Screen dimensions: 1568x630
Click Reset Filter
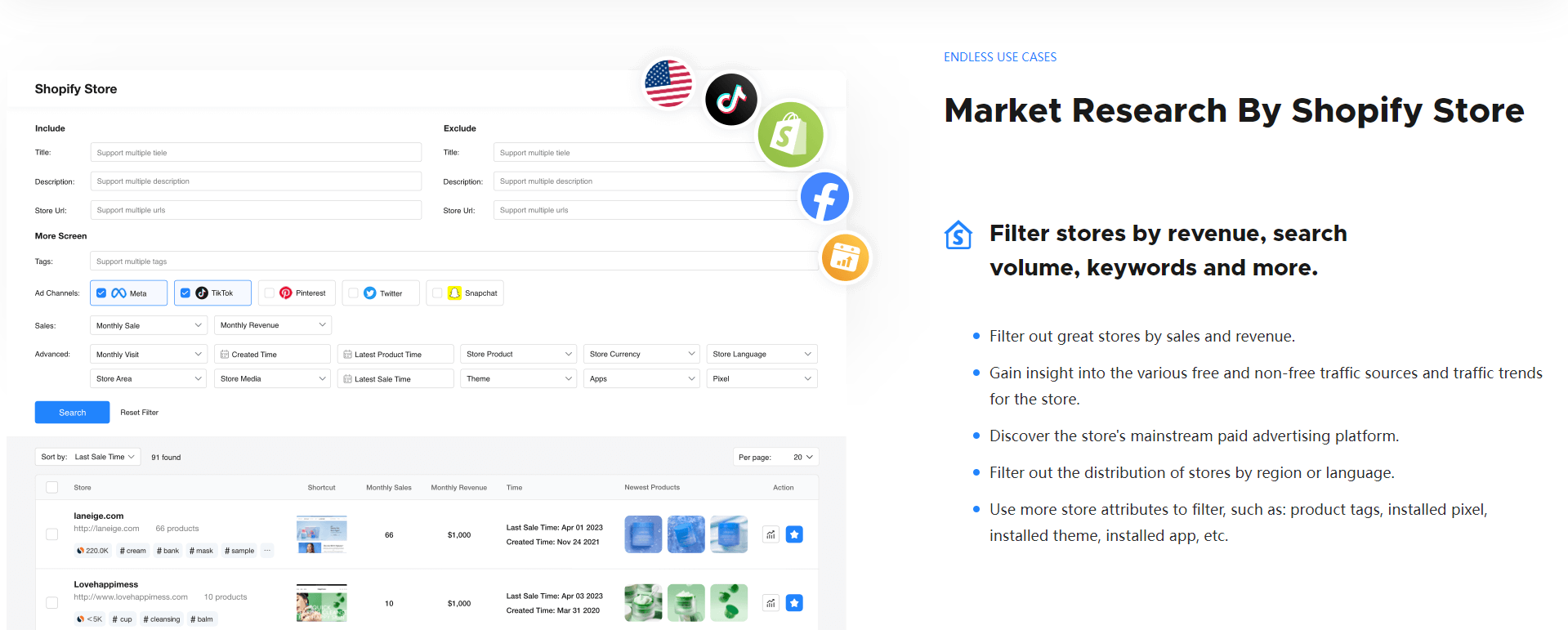139,413
